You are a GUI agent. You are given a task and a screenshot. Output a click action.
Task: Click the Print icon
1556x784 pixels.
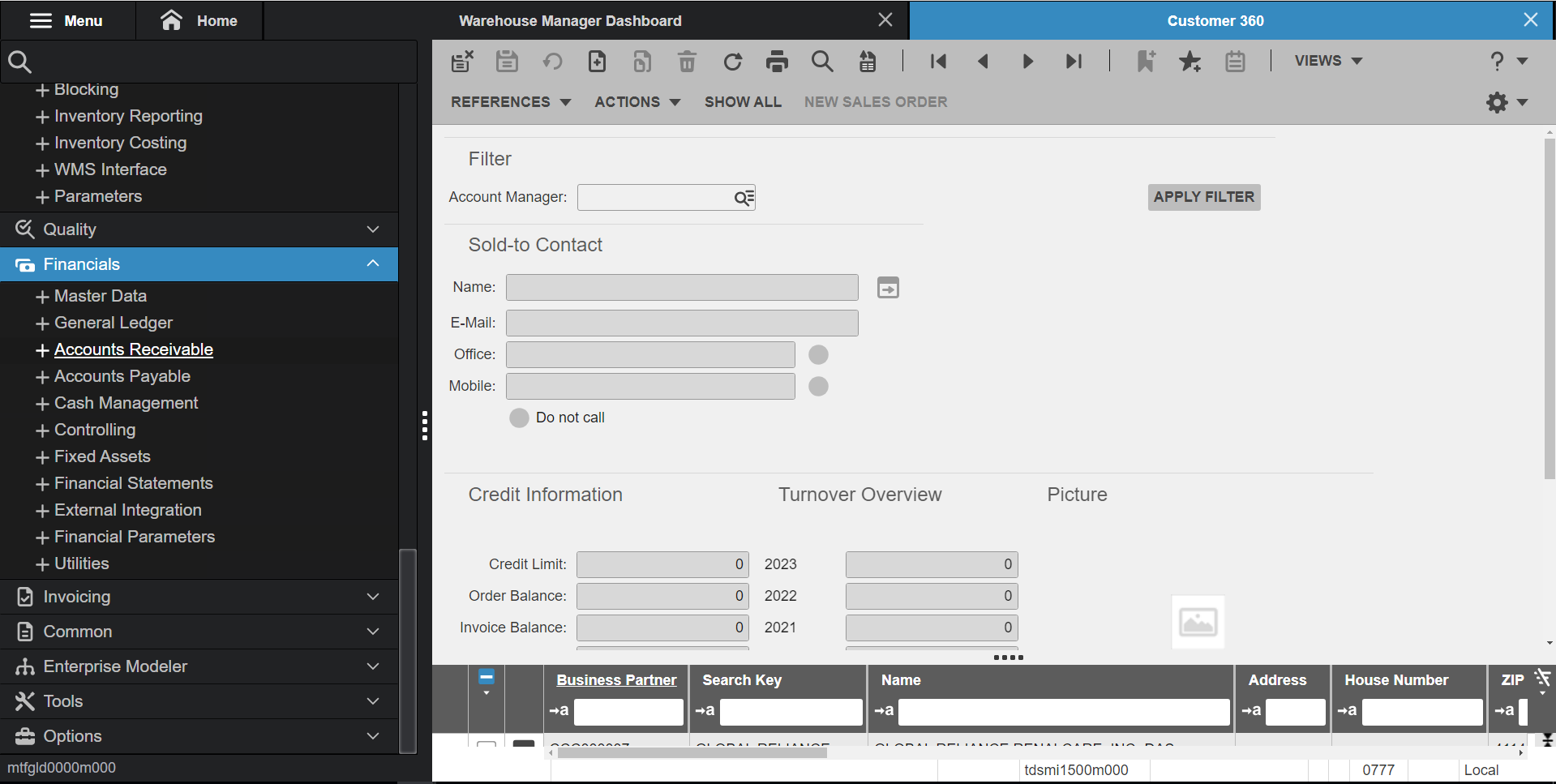point(777,61)
